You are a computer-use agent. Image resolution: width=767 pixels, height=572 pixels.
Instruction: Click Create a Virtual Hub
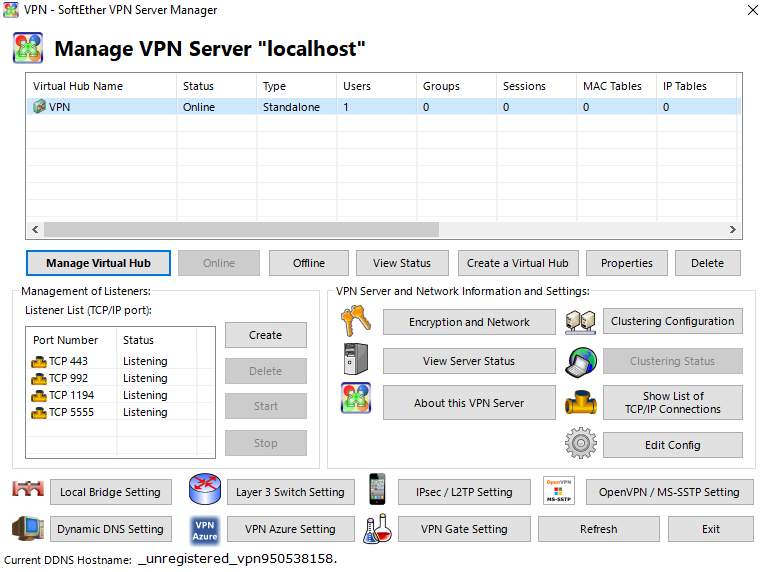(518, 263)
